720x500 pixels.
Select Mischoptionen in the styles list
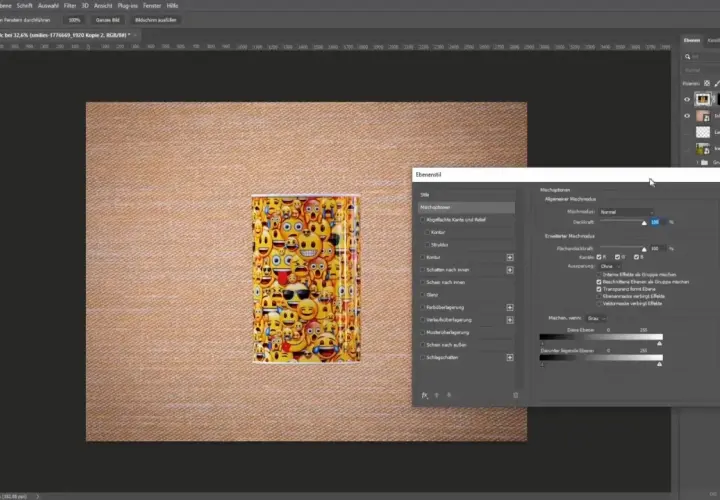pos(466,208)
